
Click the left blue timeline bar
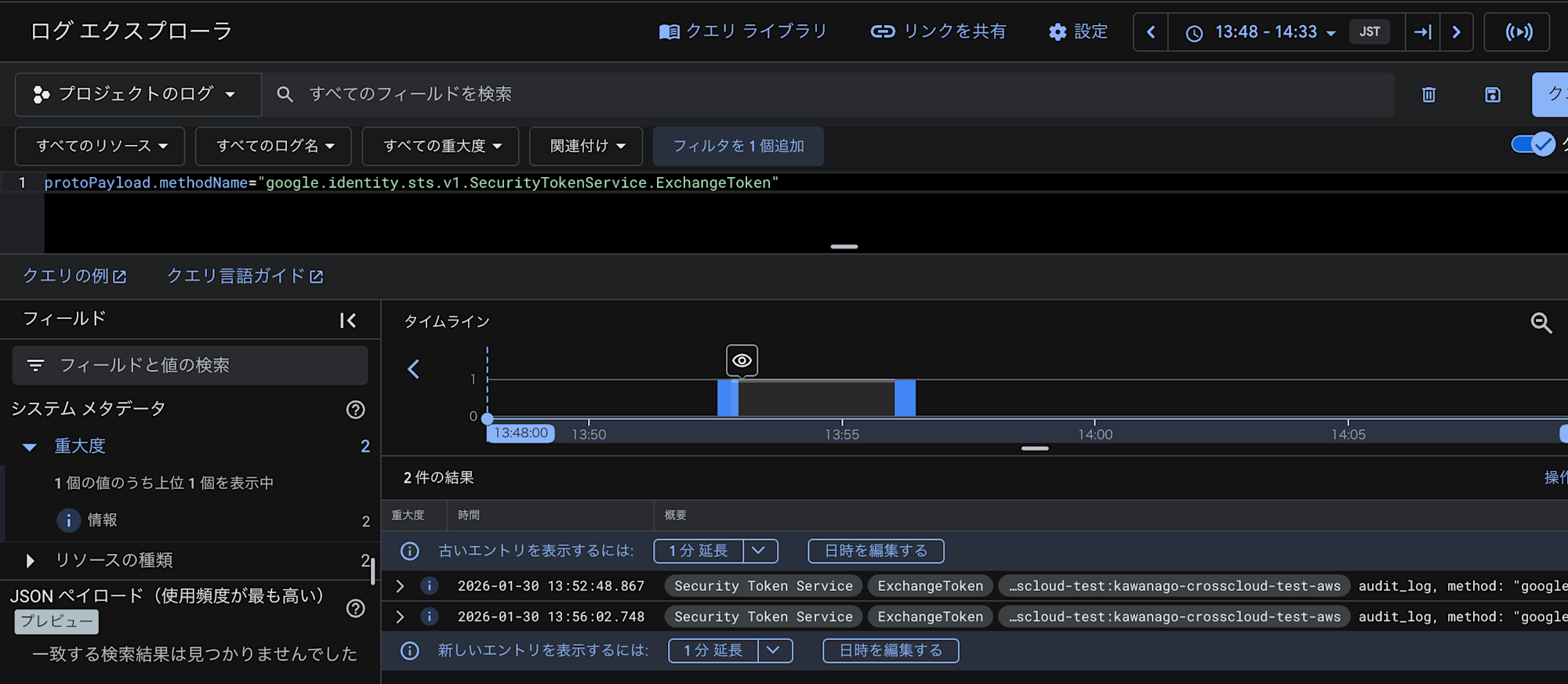tap(728, 398)
